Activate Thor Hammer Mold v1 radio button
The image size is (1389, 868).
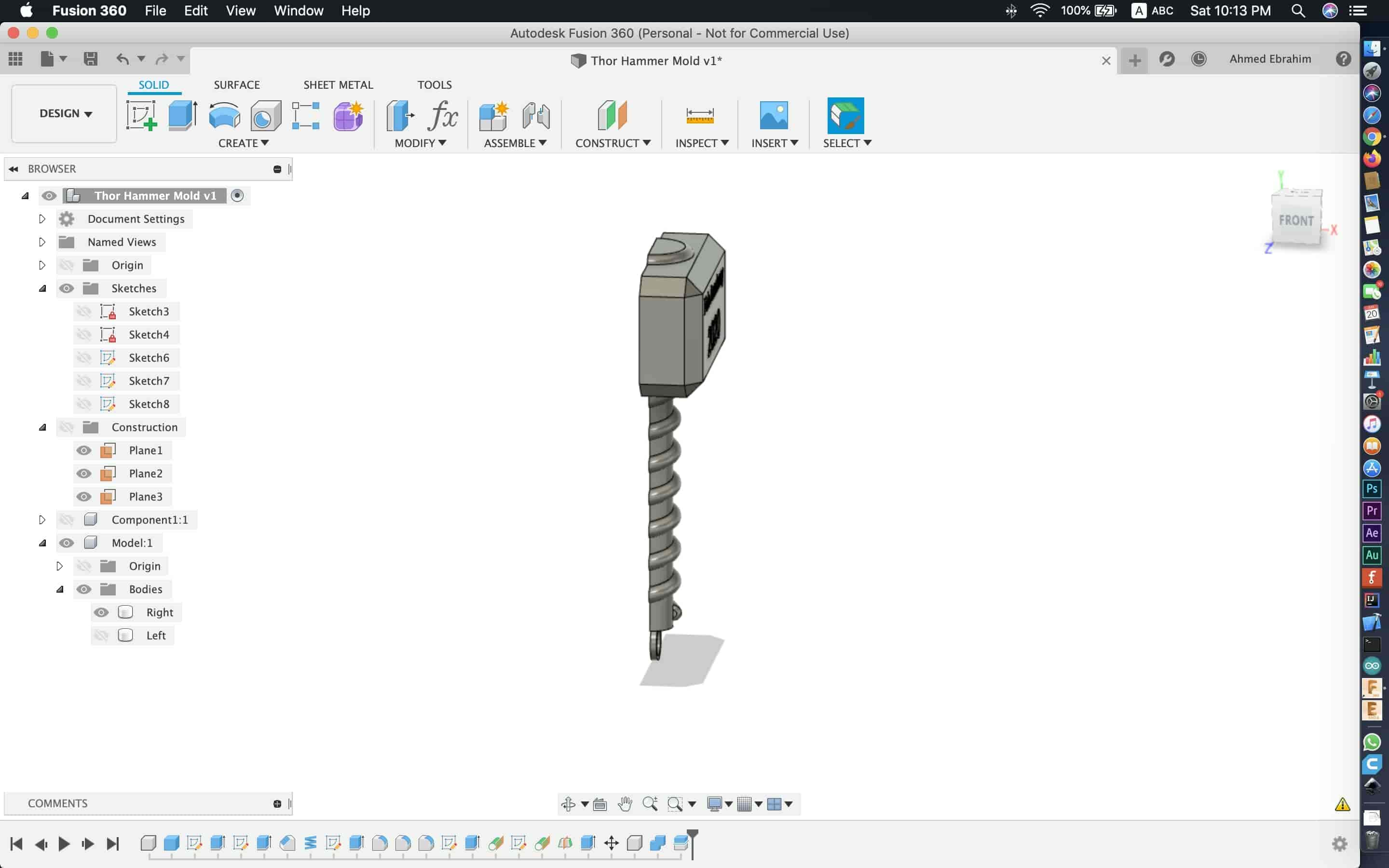[237, 196]
